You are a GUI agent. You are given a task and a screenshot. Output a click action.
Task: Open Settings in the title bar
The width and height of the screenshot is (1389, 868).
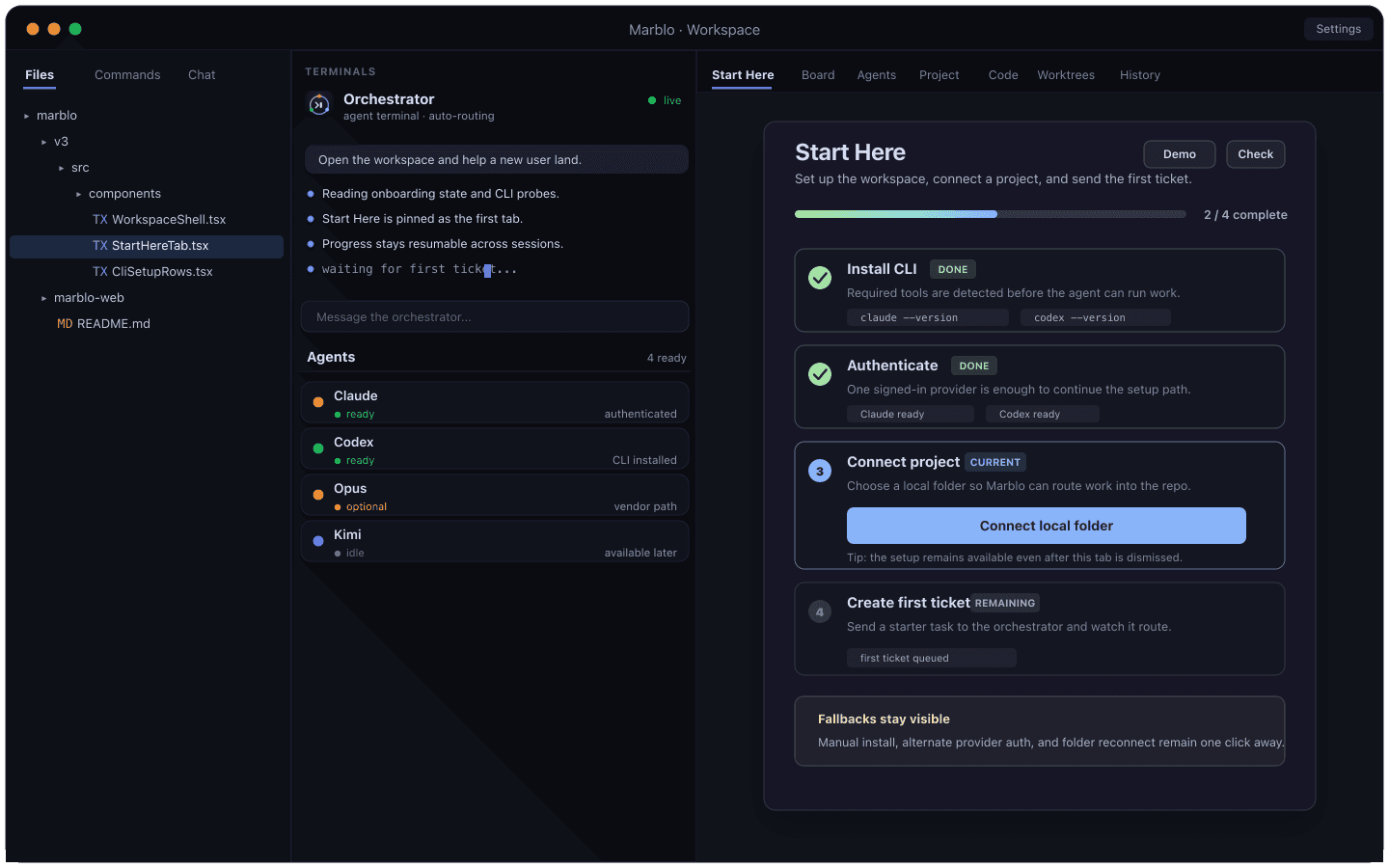(x=1339, y=29)
